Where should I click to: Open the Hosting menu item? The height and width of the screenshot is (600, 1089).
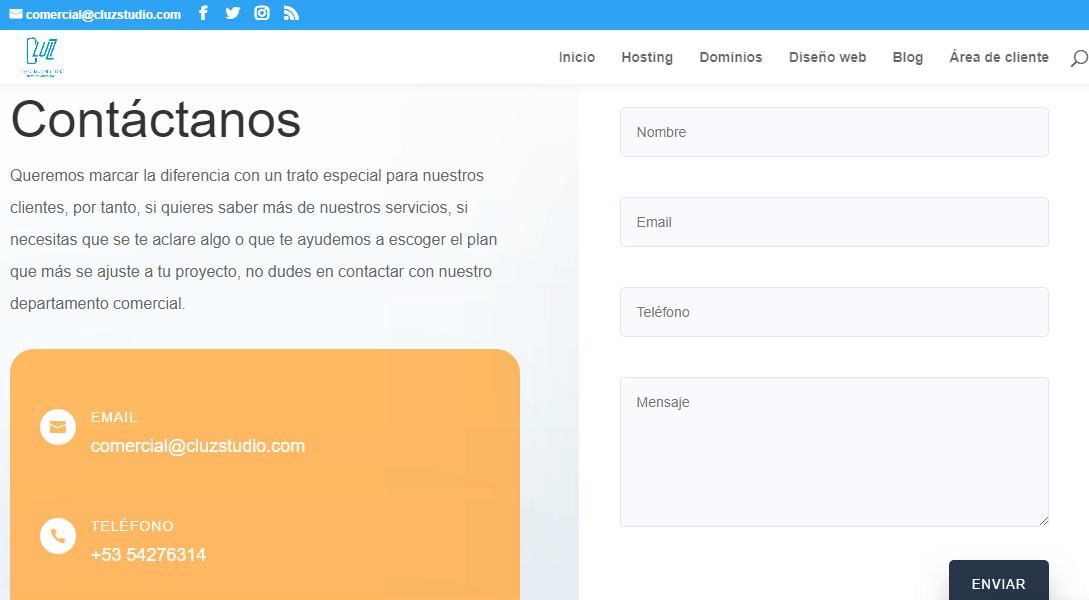click(x=647, y=57)
